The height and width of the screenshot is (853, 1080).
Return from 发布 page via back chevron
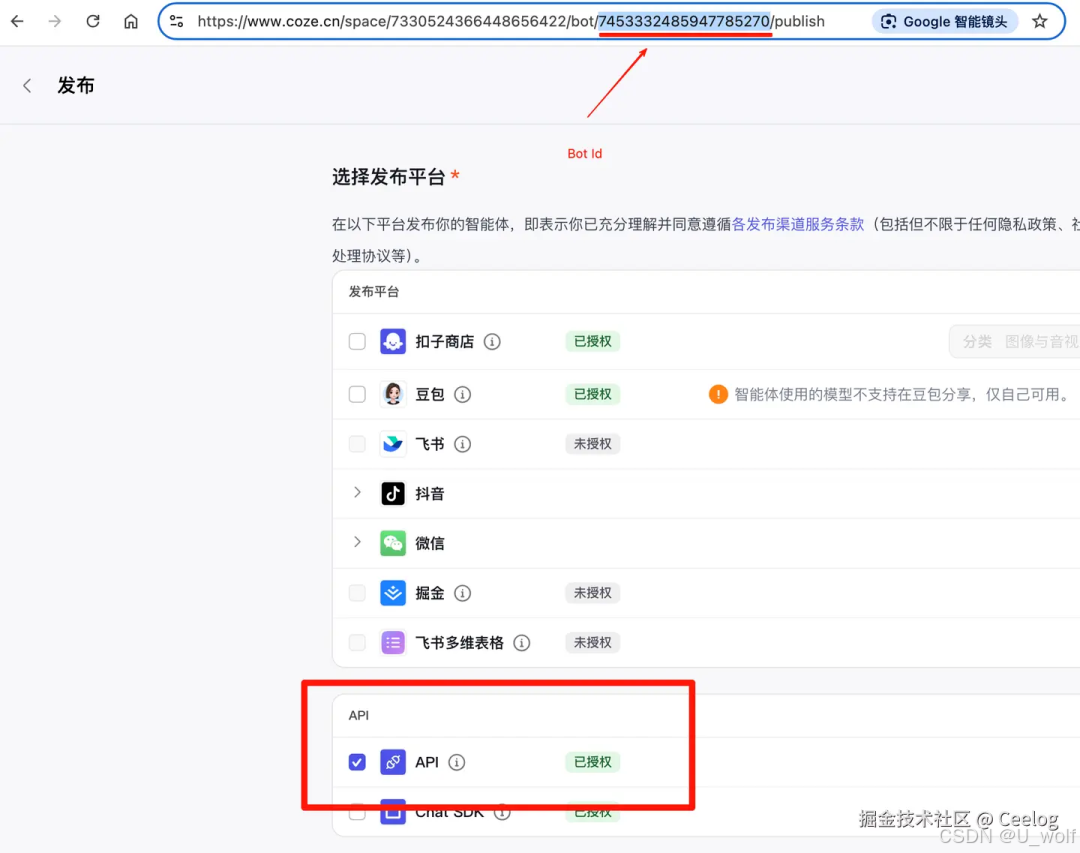point(27,85)
